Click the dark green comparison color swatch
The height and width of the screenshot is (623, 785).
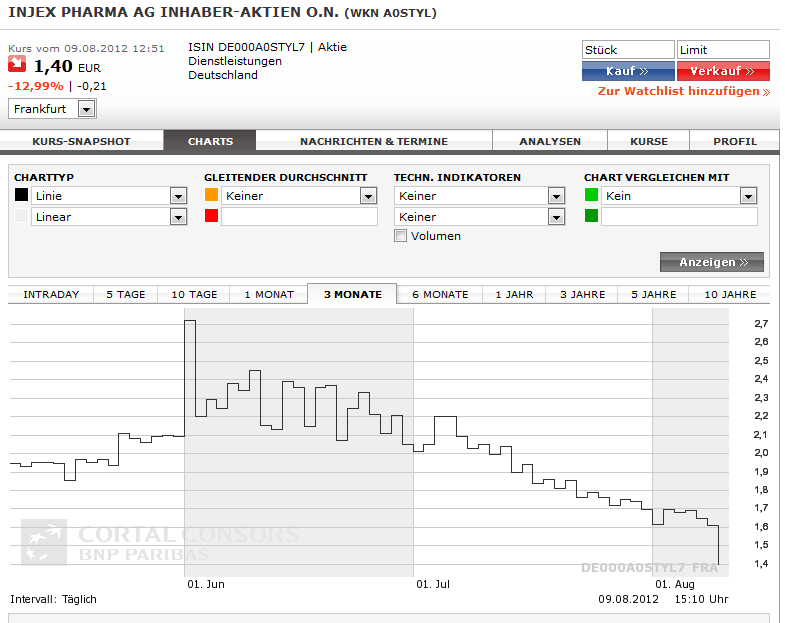coord(591,216)
